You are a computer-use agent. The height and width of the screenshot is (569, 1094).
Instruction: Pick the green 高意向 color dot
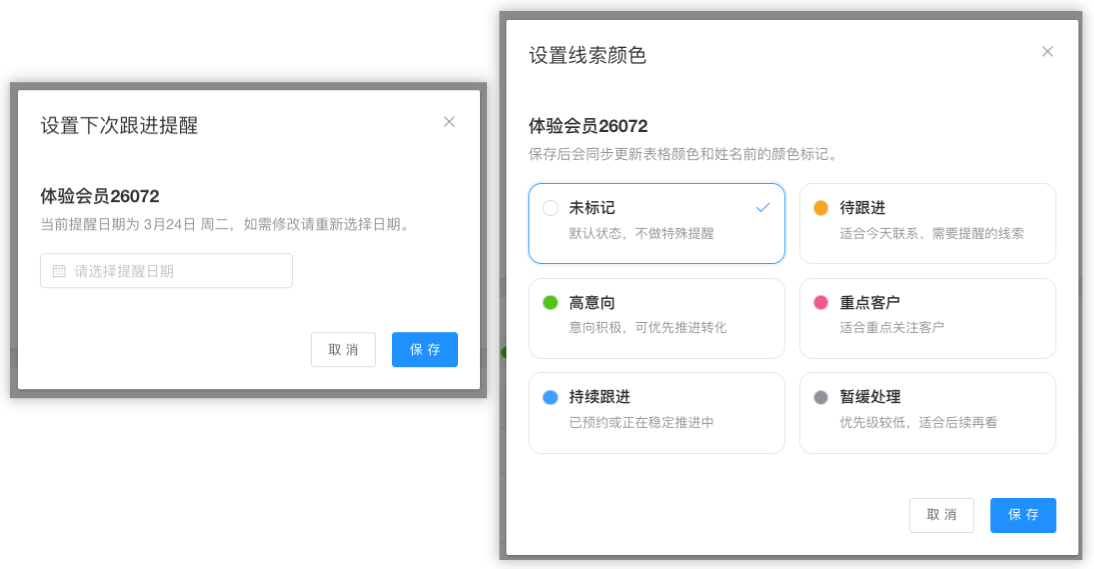[550, 303]
